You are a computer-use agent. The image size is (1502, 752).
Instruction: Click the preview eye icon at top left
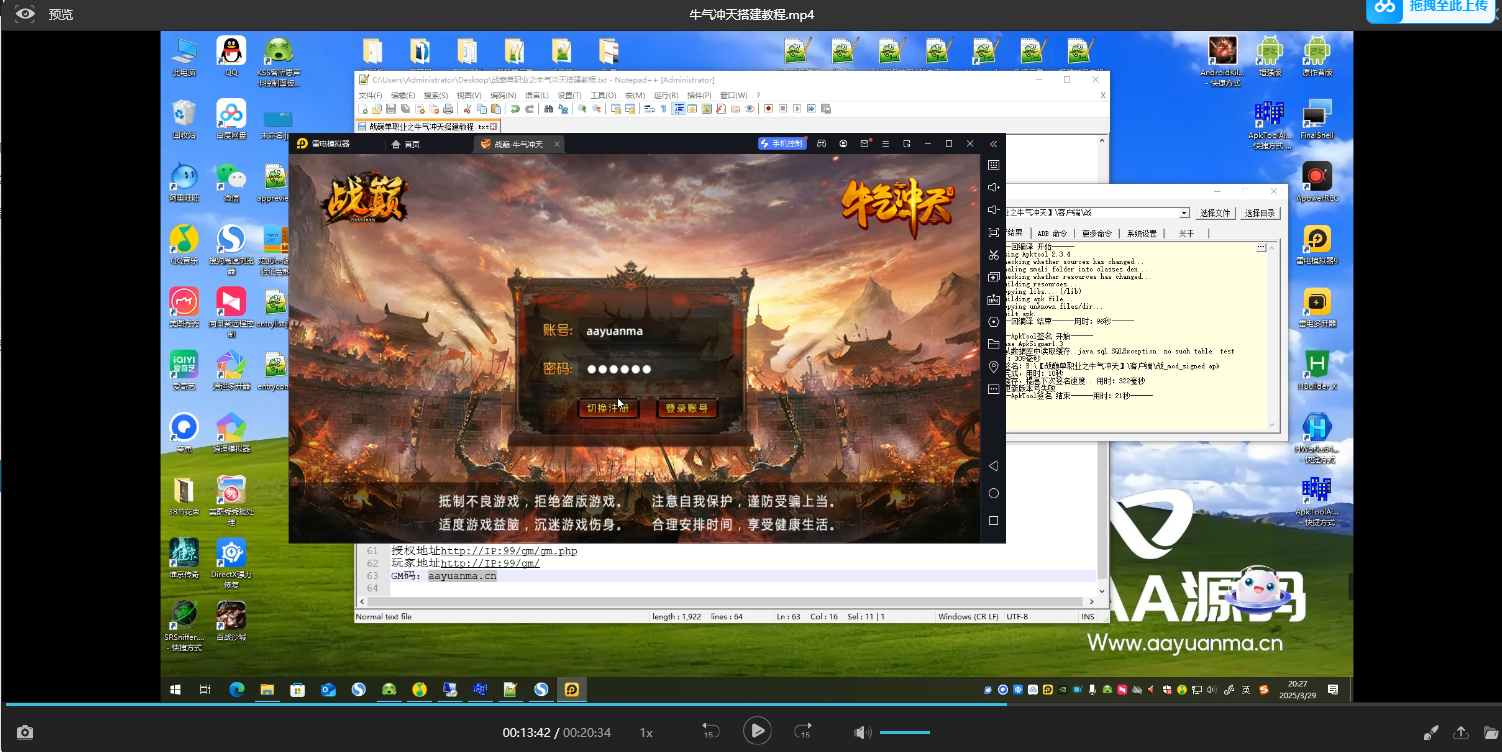[x=25, y=14]
